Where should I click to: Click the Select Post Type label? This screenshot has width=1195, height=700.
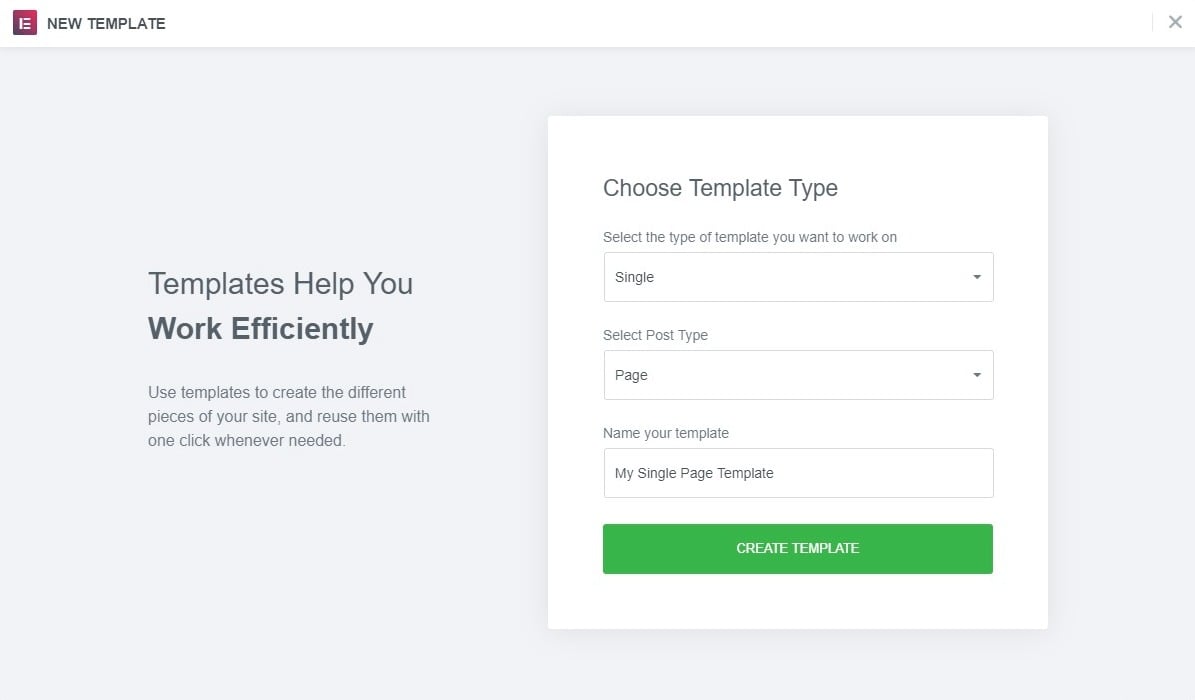[655, 335]
